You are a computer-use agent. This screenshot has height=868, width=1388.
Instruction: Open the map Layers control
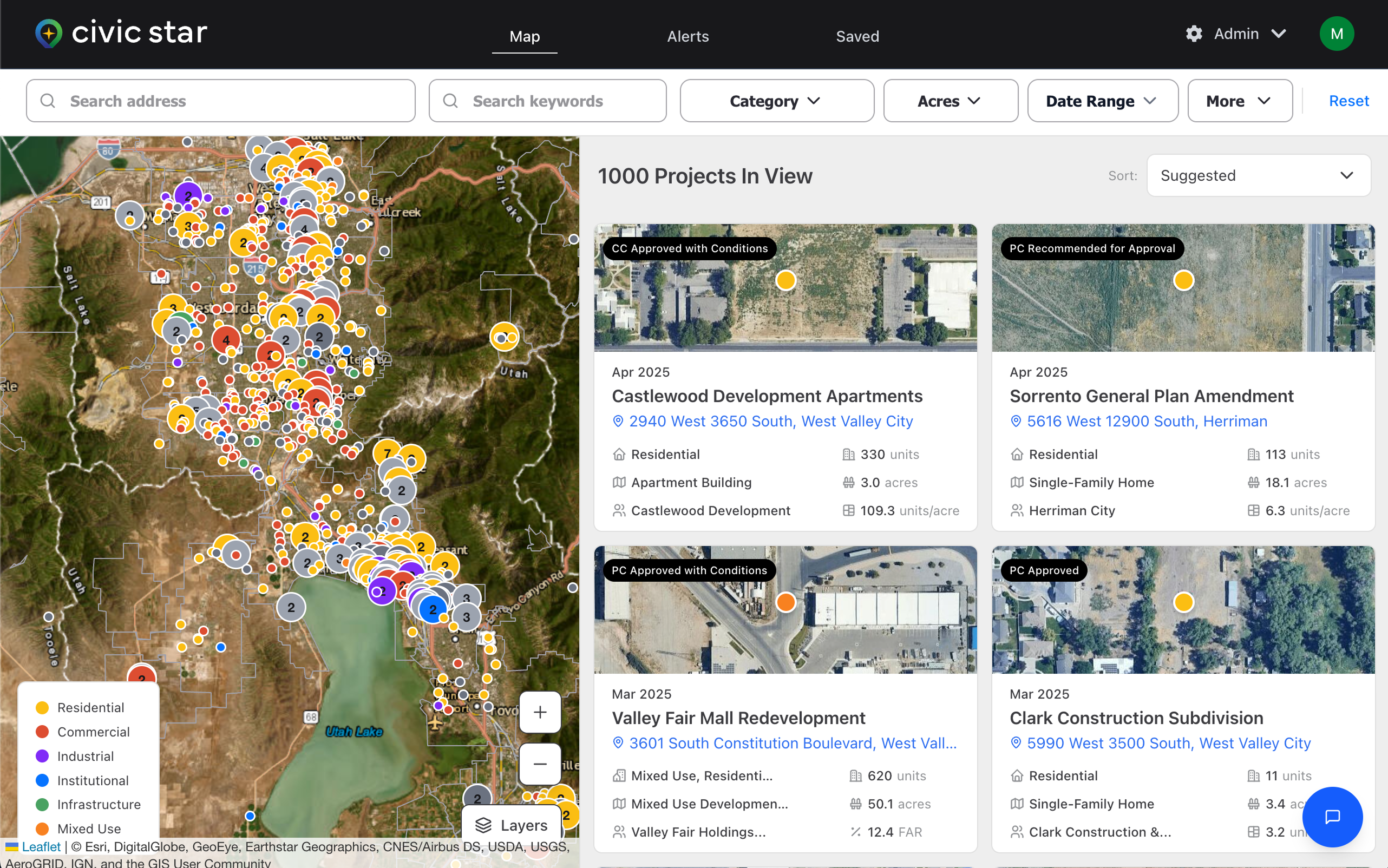(x=512, y=825)
